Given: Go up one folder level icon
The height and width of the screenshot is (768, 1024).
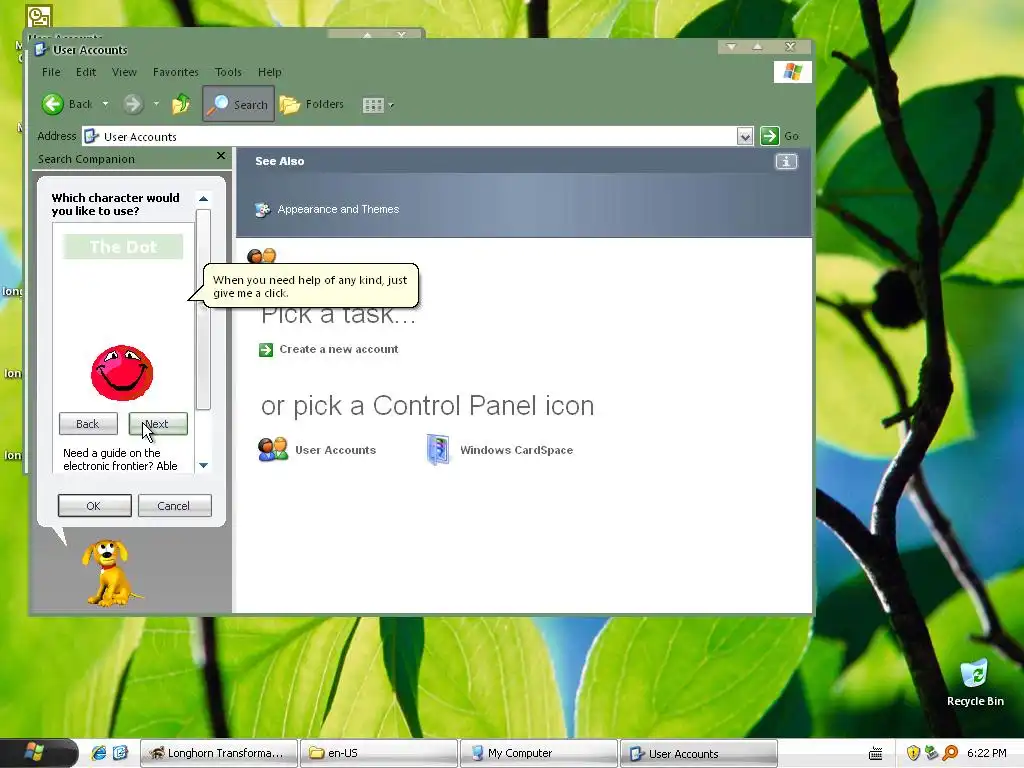Looking at the screenshot, I should [182, 104].
